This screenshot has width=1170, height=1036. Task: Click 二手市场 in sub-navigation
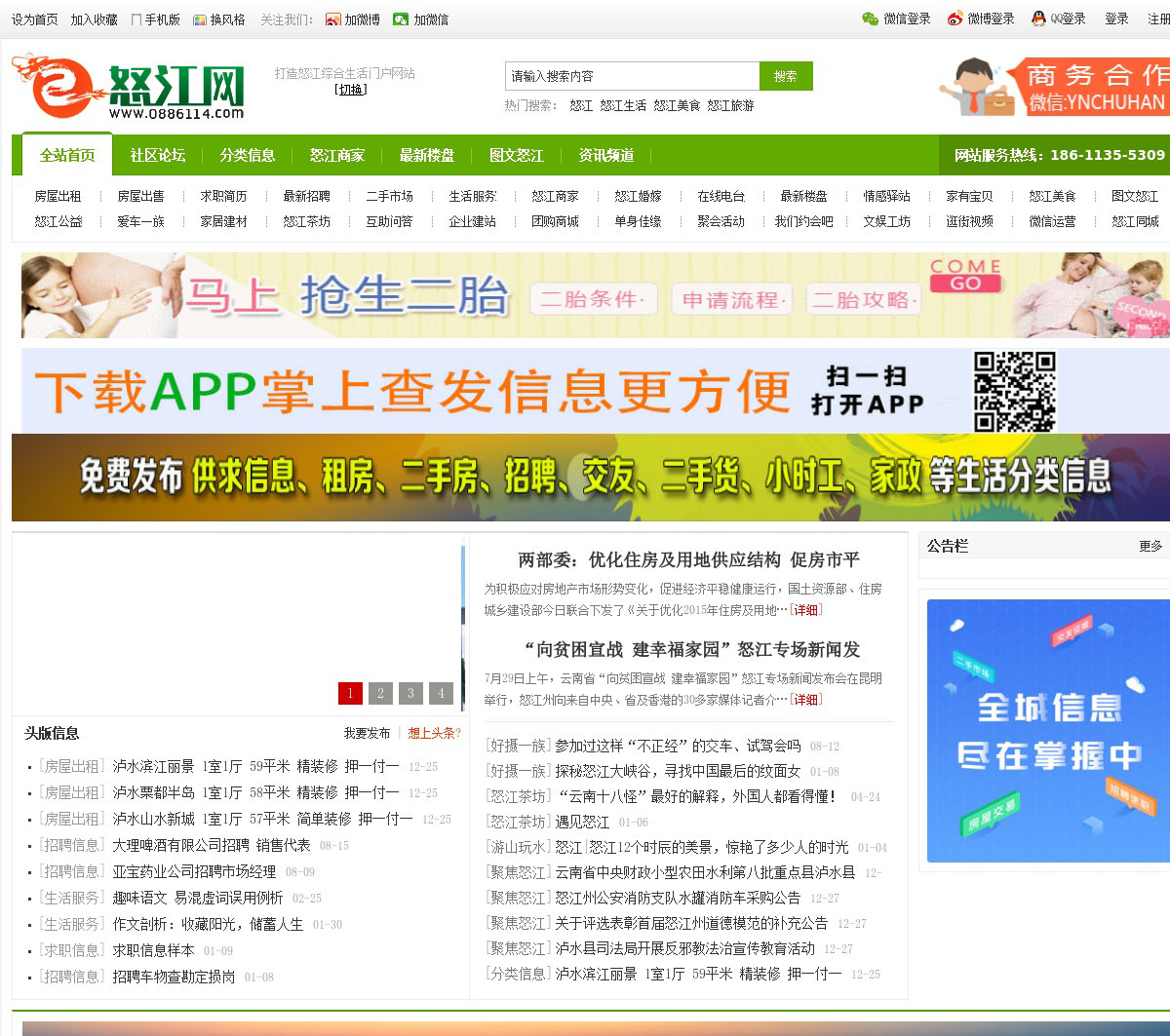390,196
